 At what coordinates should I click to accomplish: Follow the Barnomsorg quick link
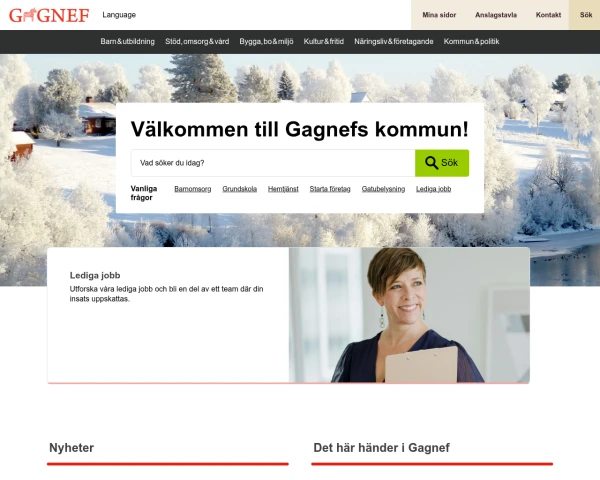point(192,189)
